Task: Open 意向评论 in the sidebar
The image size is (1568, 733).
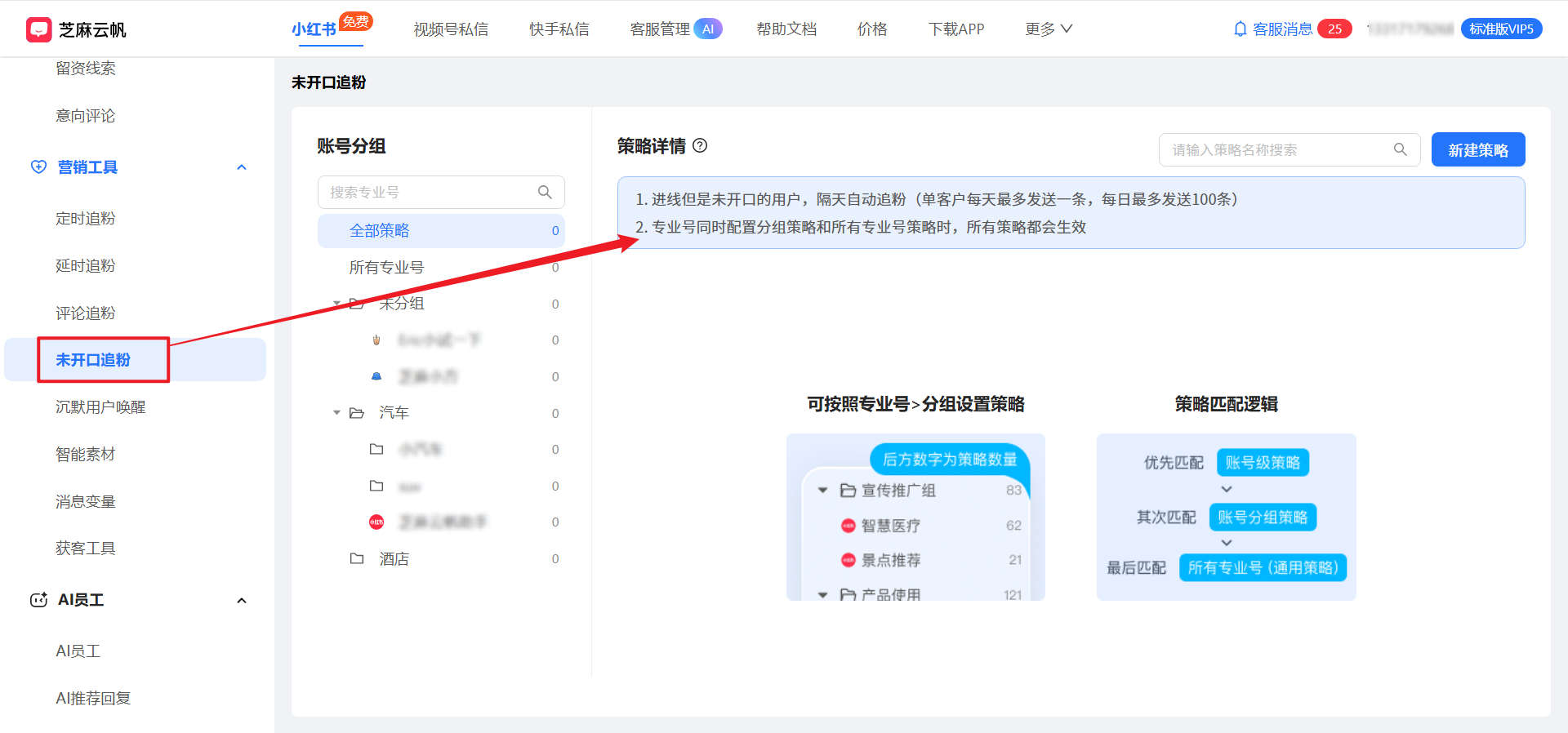Action: pyautogui.click(x=86, y=116)
